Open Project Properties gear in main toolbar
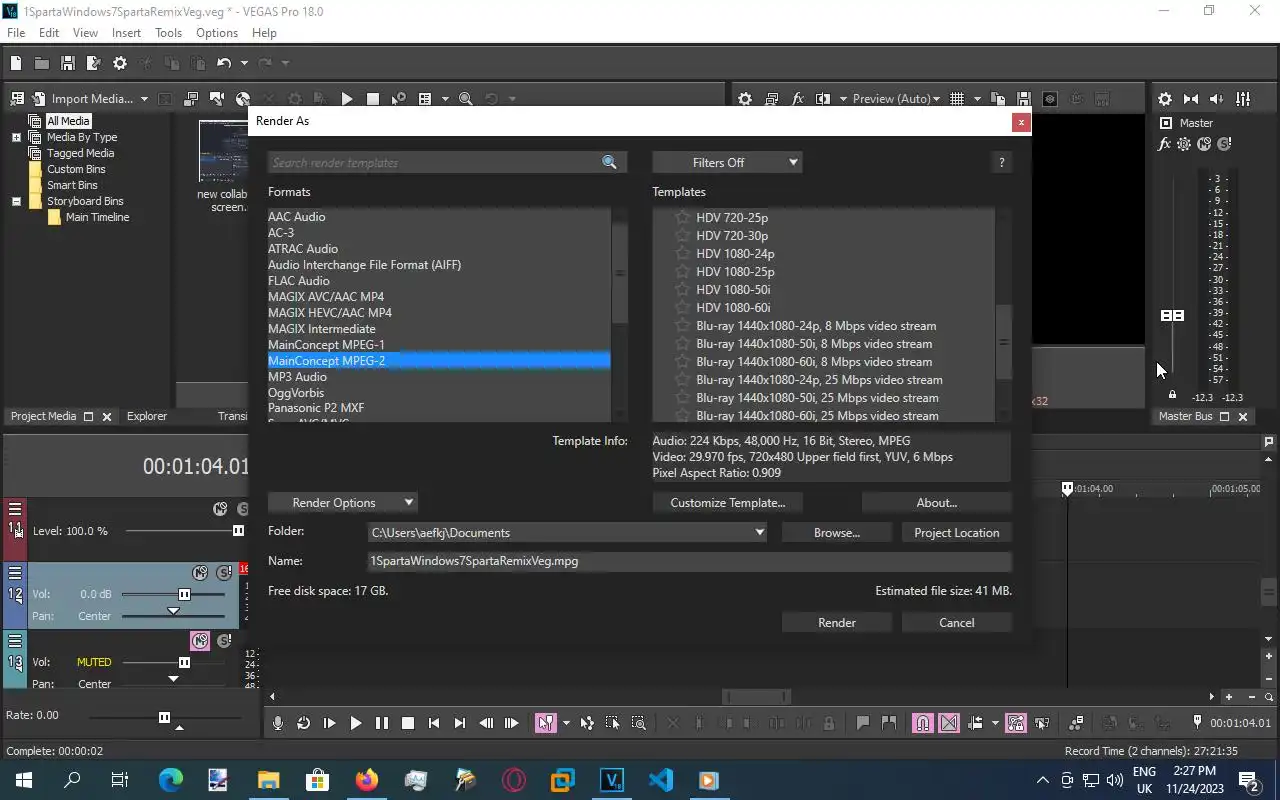The image size is (1280, 800). coord(120,63)
